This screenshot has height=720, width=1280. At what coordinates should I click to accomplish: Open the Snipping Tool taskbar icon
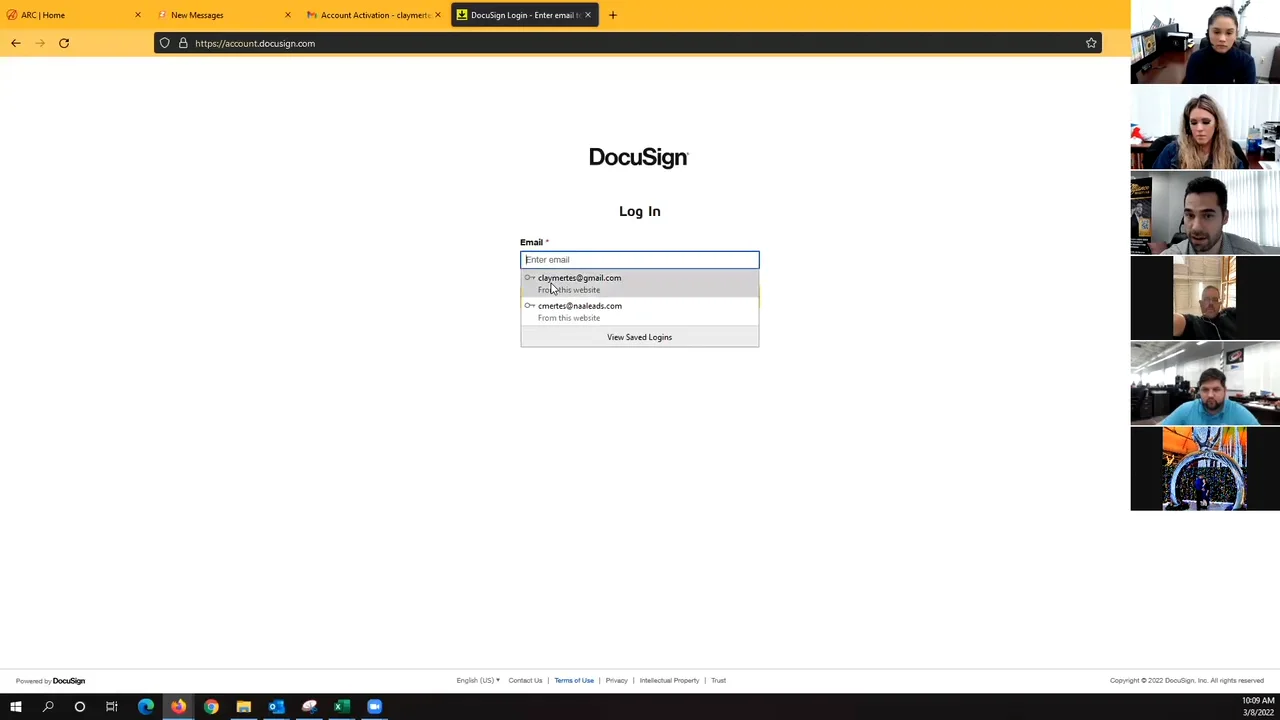coord(309,707)
